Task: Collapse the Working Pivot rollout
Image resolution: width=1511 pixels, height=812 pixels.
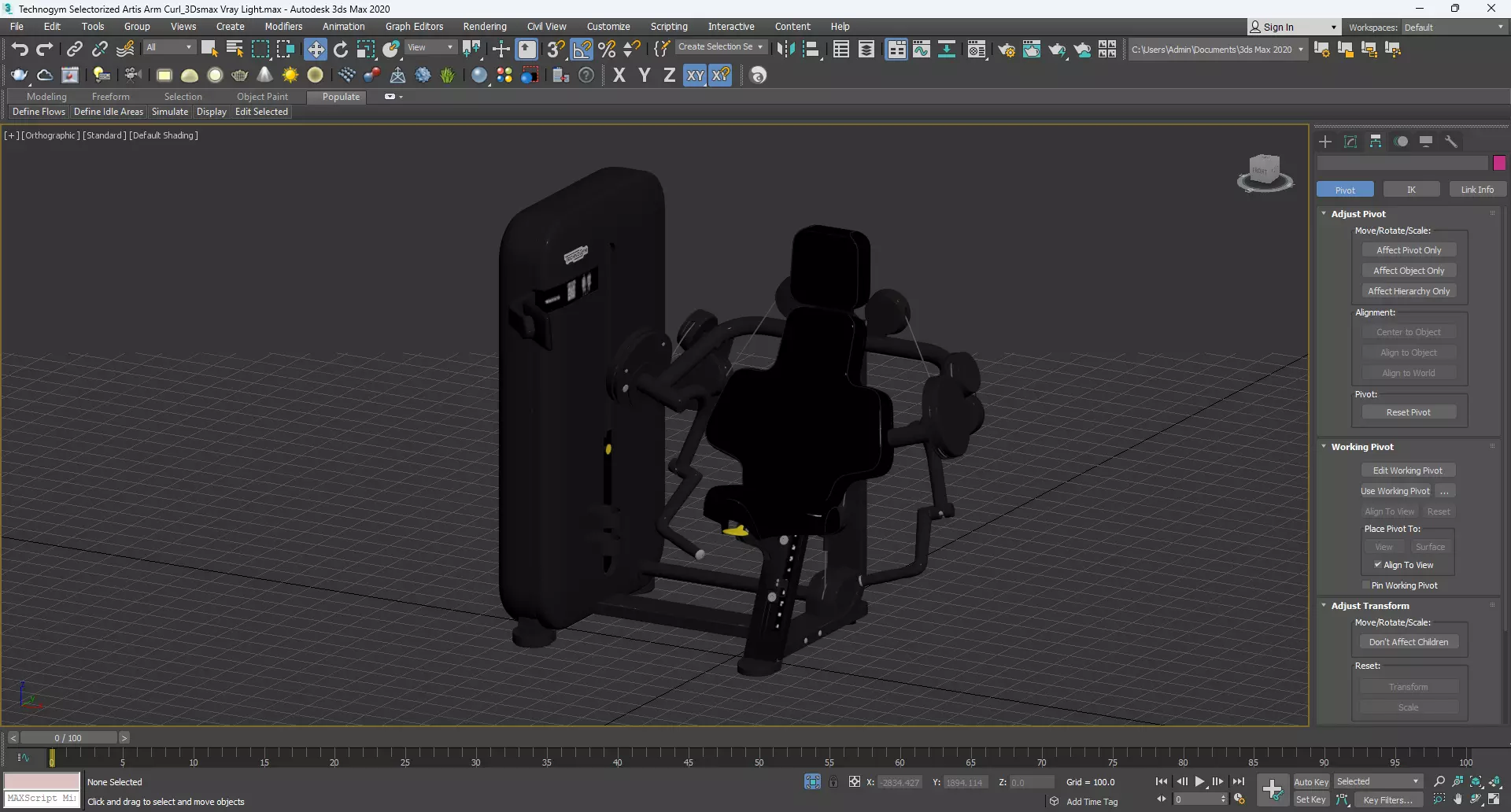Action: pyautogui.click(x=1324, y=446)
